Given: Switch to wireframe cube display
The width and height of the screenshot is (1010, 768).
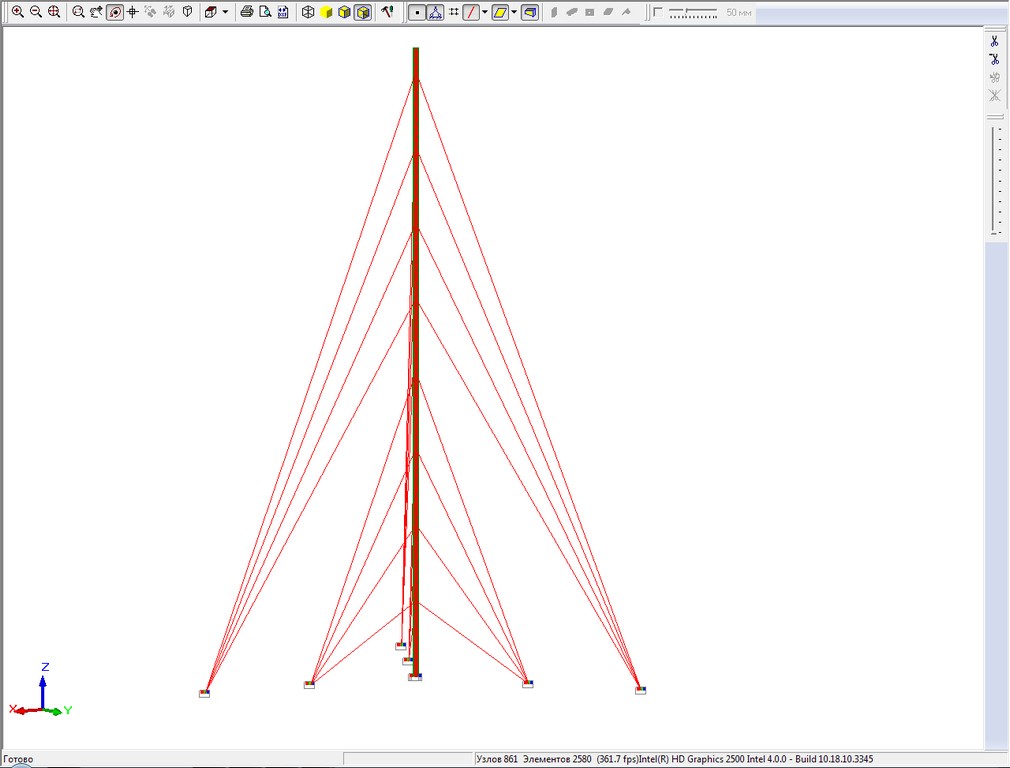Looking at the screenshot, I should (308, 12).
